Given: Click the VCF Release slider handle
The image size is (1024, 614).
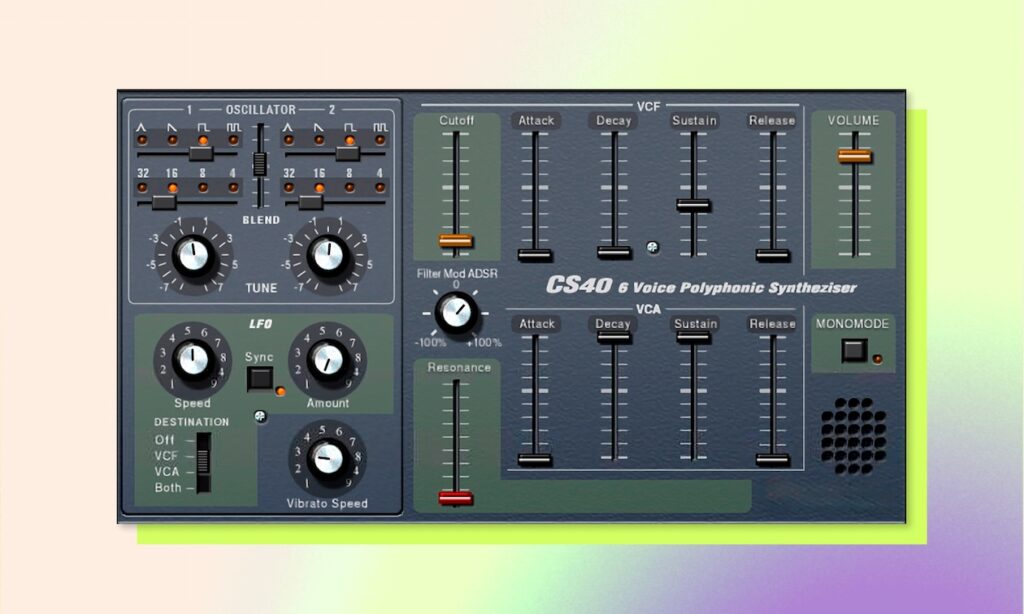Looking at the screenshot, I should click(x=773, y=255).
